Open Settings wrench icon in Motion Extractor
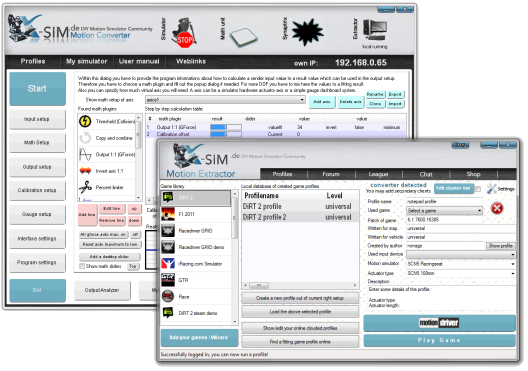 pos(491,189)
